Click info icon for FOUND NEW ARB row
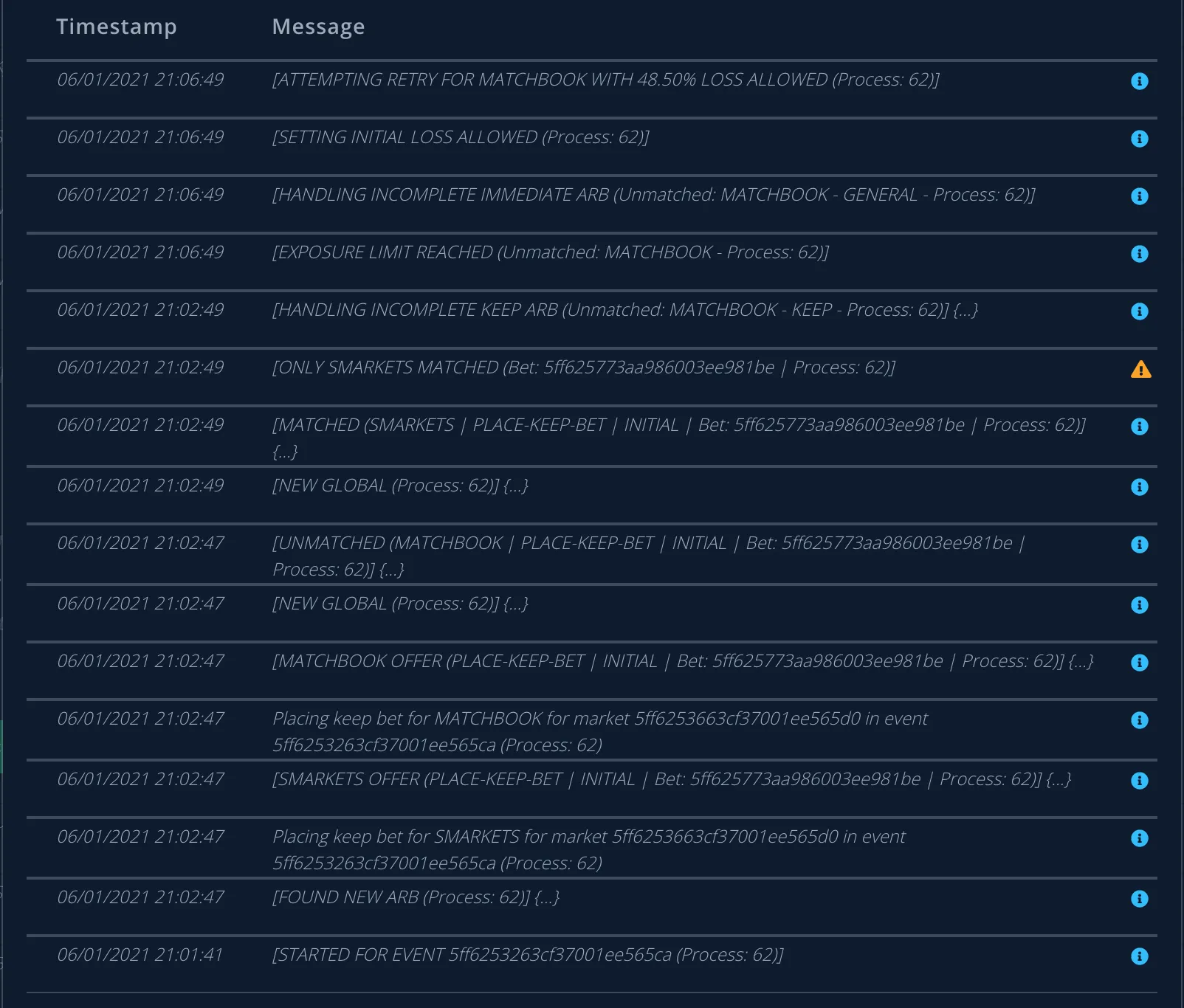Viewport: 1184px width, 1008px height. coord(1140,899)
